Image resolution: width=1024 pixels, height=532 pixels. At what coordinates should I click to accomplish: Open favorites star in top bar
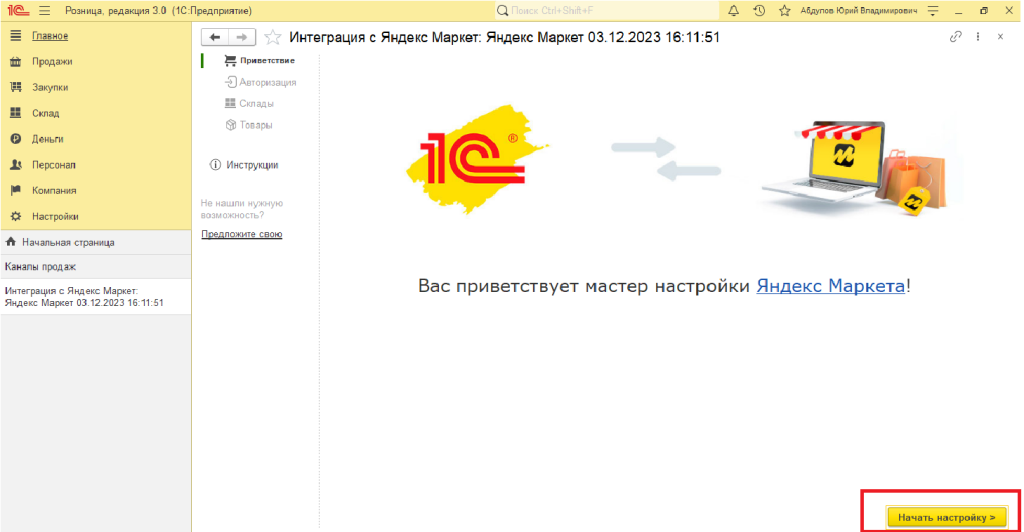tap(784, 10)
